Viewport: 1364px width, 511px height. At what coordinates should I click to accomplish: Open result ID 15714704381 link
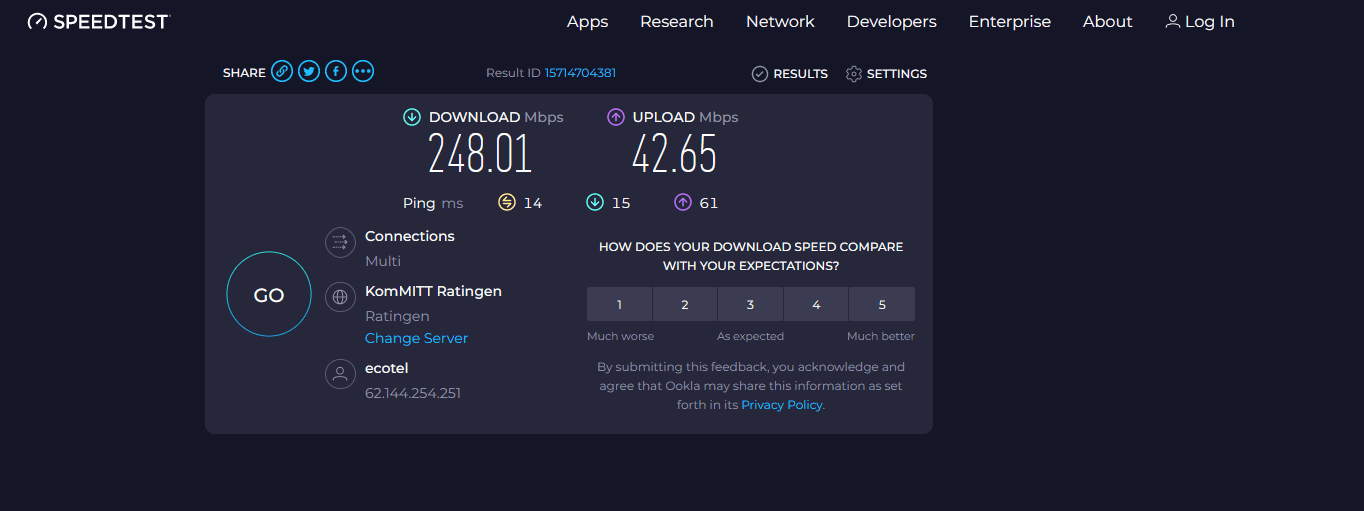pyautogui.click(x=580, y=73)
